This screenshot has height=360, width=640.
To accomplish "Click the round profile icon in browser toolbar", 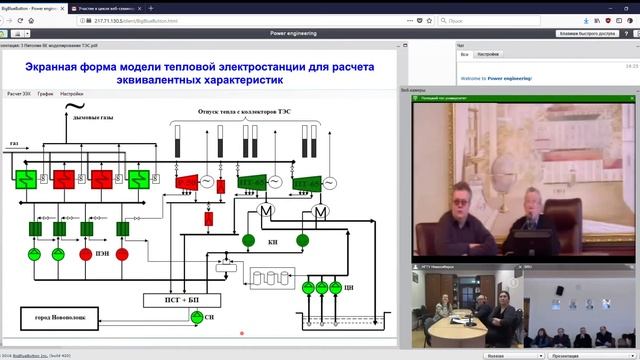I will click(630, 20).
